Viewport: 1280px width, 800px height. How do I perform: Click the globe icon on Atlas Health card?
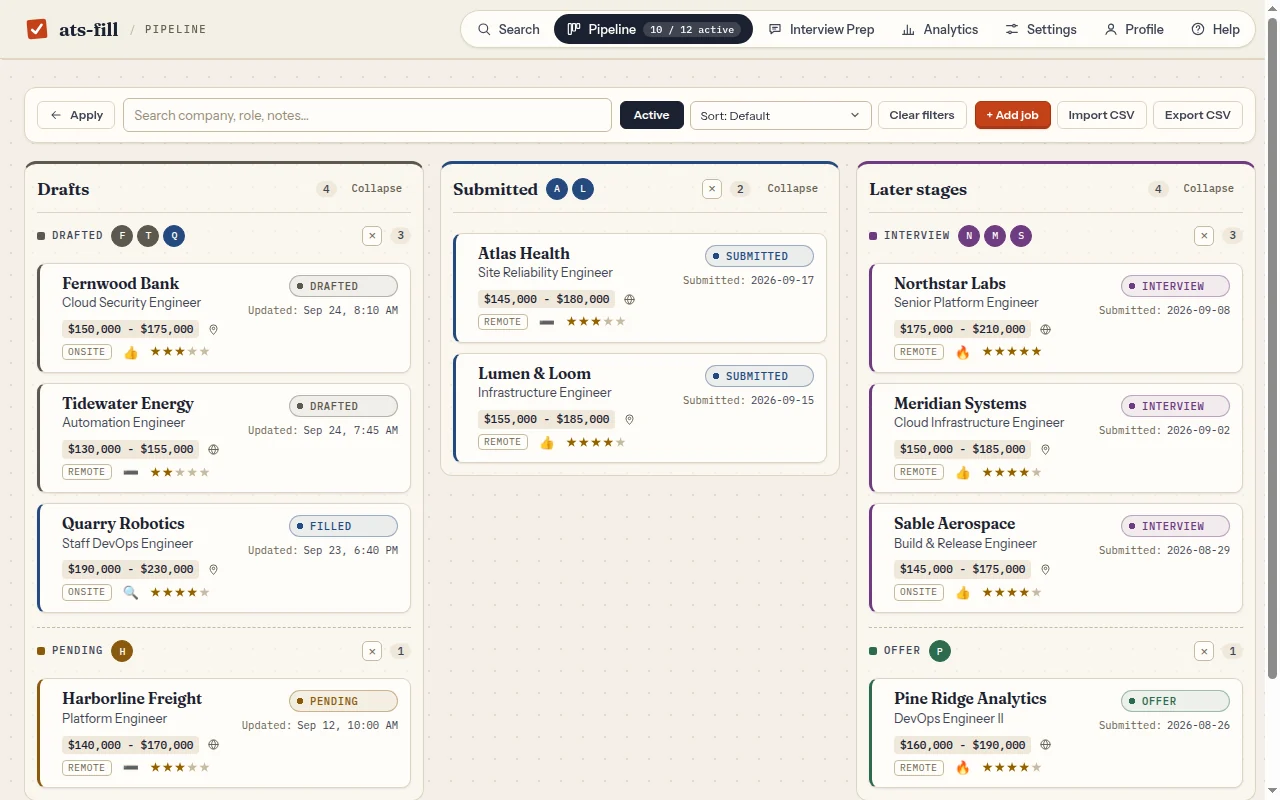coord(629,299)
